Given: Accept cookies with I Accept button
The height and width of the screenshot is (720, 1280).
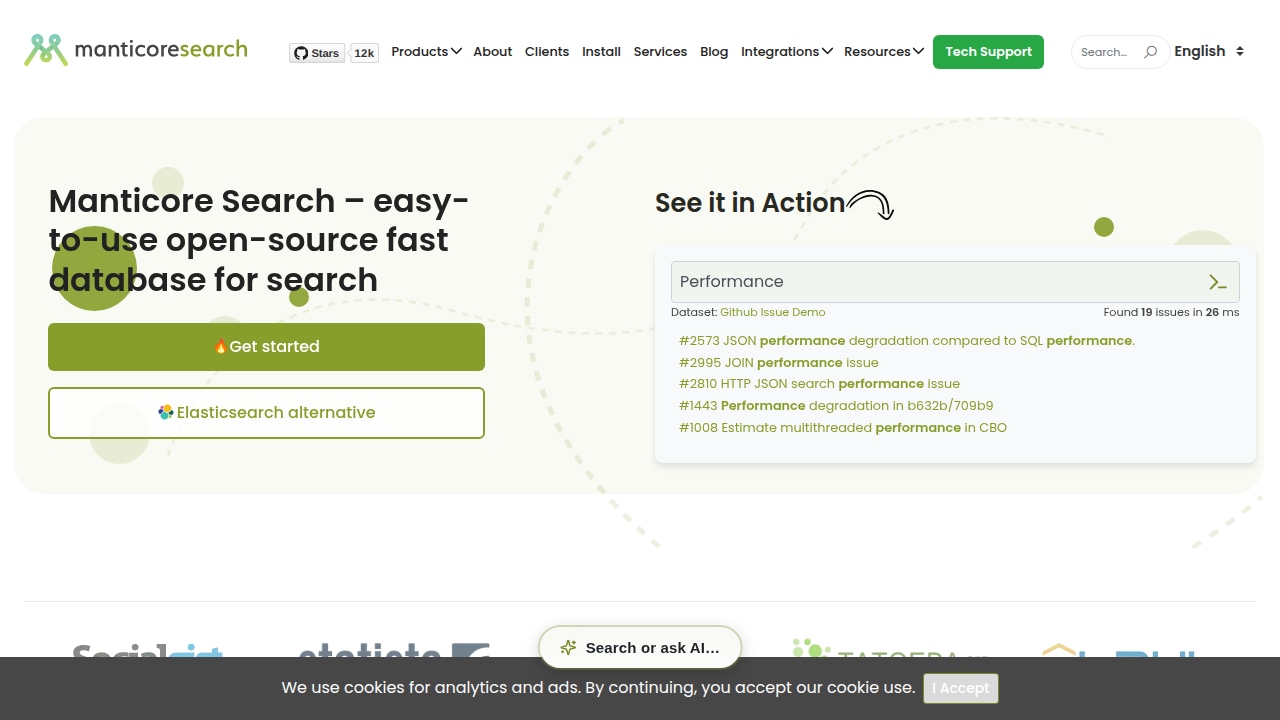Looking at the screenshot, I should click(x=961, y=688).
